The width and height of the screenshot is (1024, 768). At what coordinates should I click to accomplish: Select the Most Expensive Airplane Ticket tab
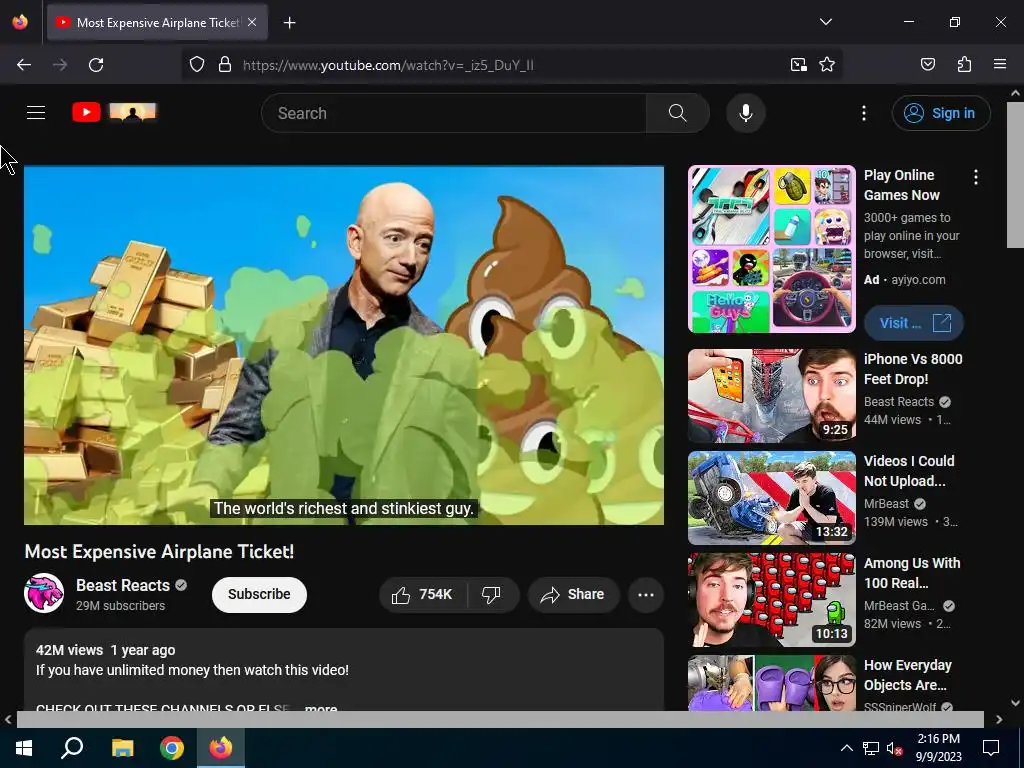157,22
